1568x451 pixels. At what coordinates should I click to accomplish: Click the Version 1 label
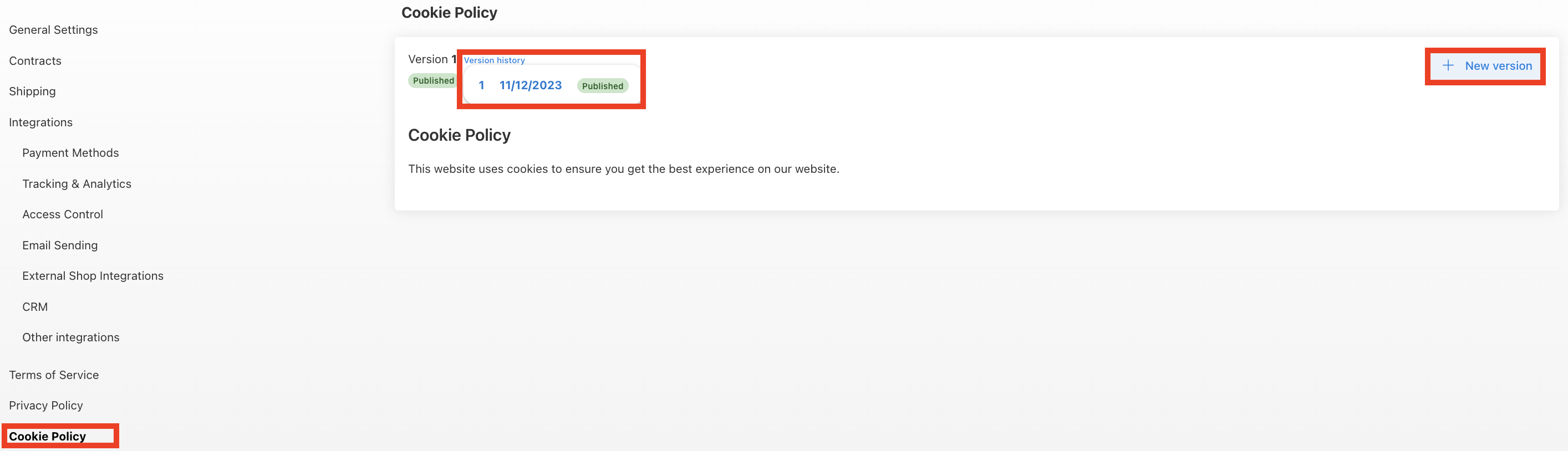click(x=432, y=59)
